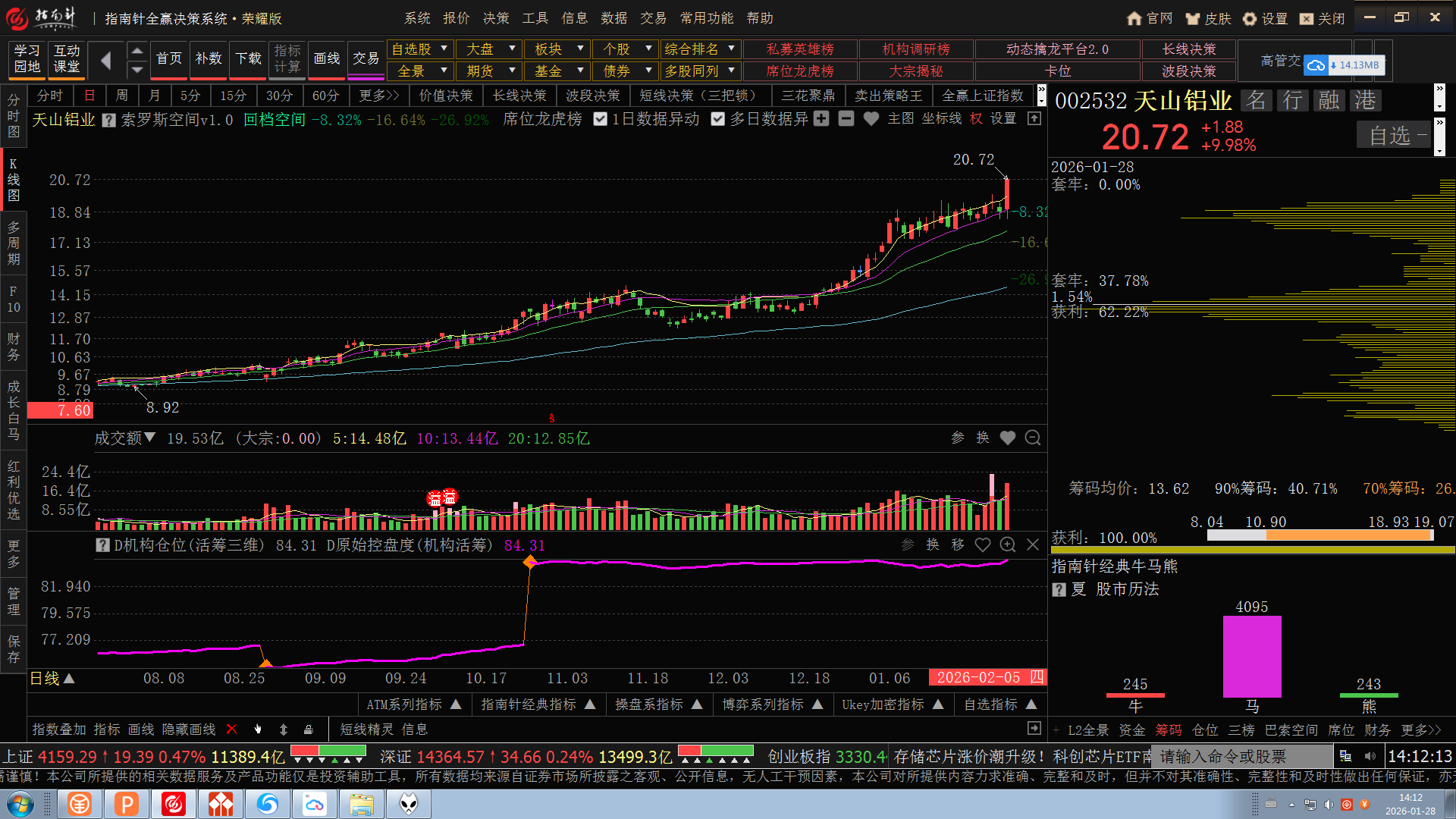This screenshot has width=1456, height=819.
Task: Open the orange P application in taskbar
Action: coord(127,804)
